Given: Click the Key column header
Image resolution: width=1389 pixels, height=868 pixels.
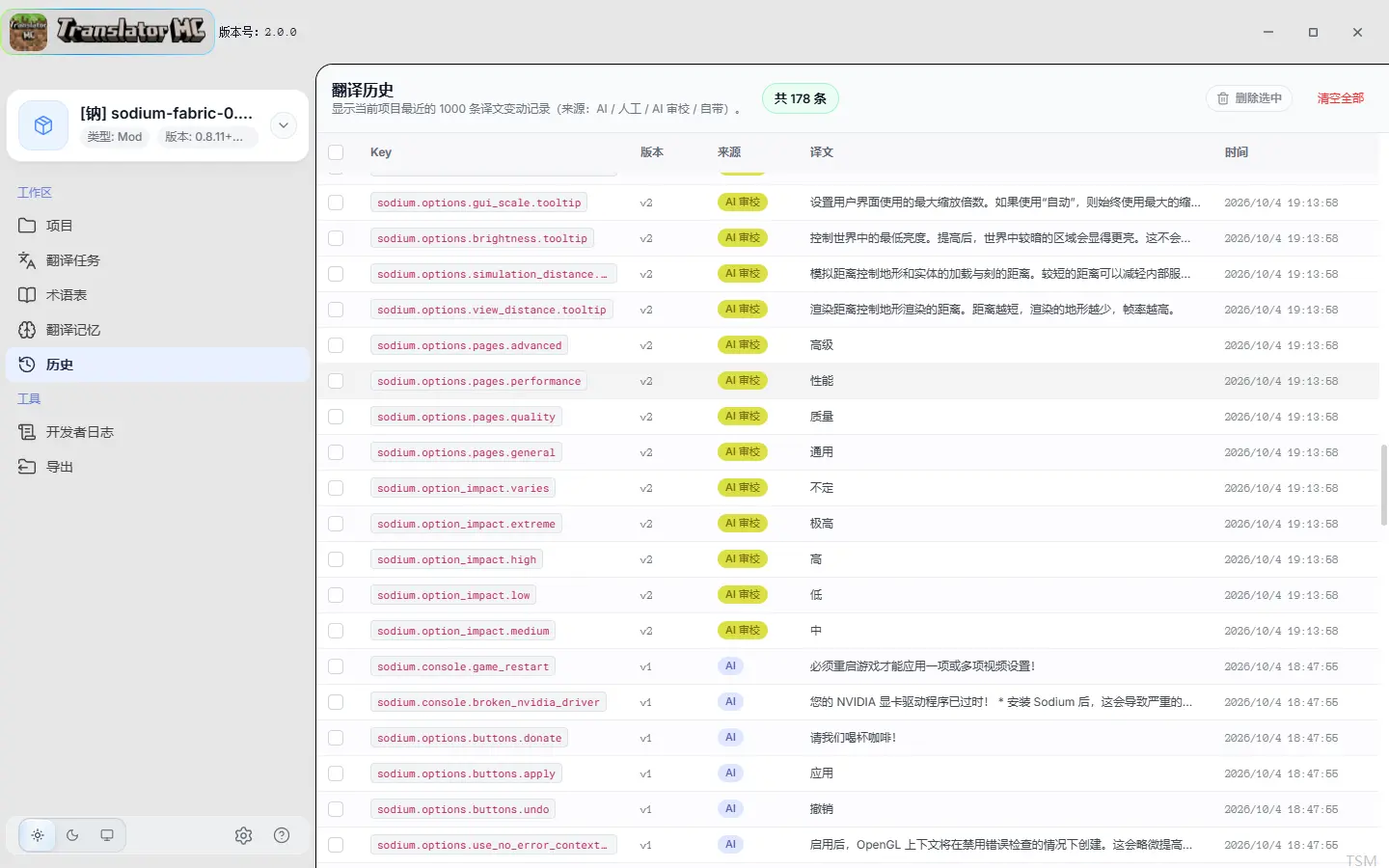Looking at the screenshot, I should click(x=381, y=152).
